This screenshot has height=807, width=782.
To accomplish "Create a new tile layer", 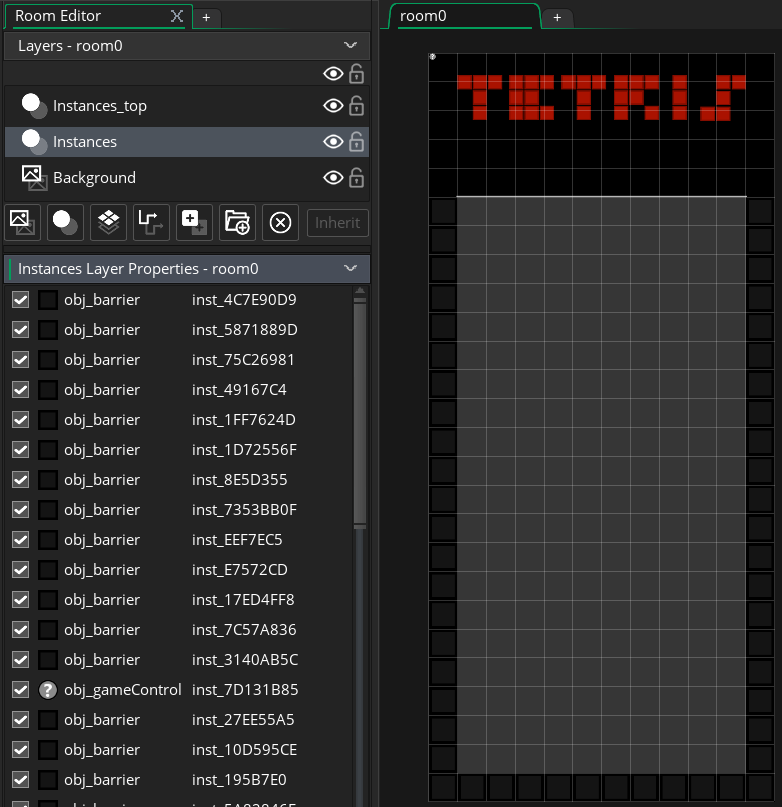I will (x=108, y=222).
